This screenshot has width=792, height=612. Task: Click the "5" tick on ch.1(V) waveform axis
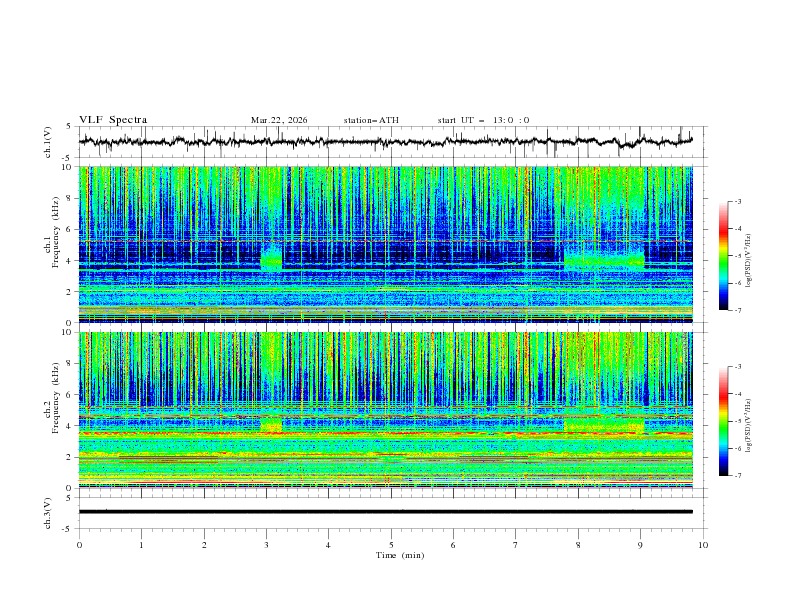pyautogui.click(x=69, y=127)
